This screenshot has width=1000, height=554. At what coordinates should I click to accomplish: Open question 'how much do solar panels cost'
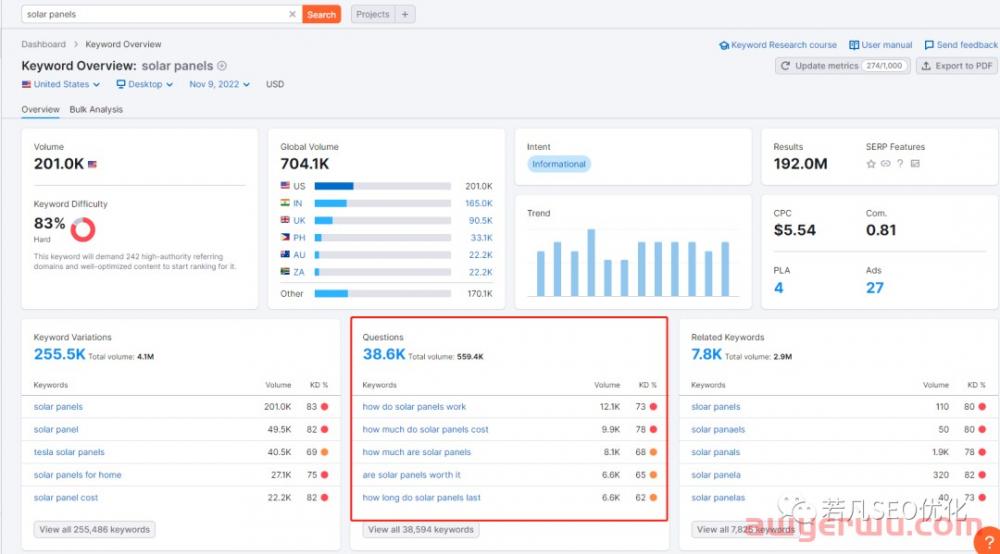tap(425, 430)
